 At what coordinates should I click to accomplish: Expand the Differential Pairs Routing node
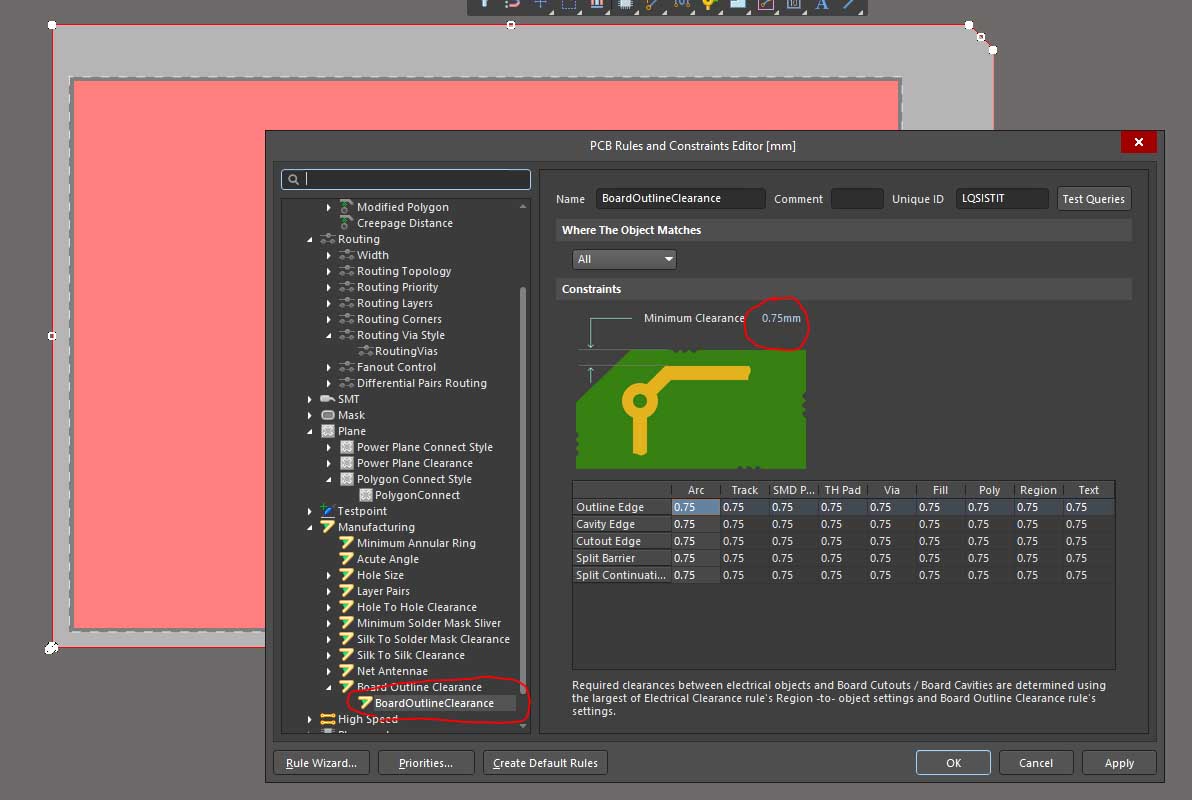click(x=328, y=383)
